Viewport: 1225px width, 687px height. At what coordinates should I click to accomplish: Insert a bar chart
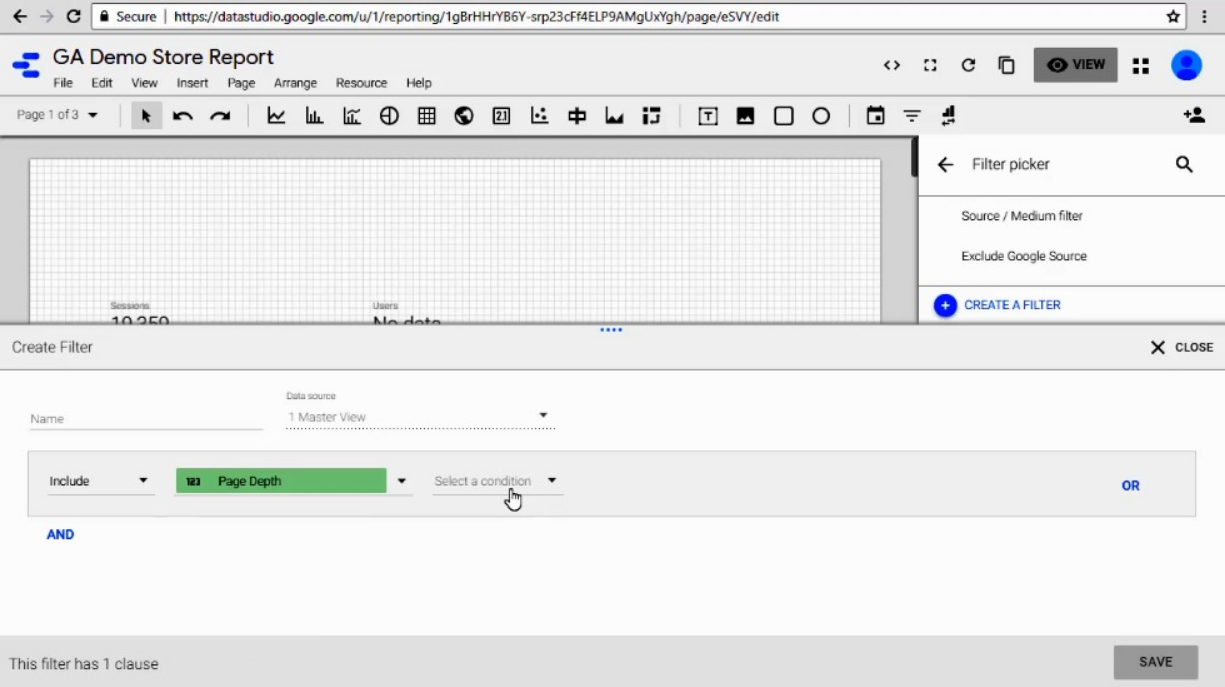click(x=314, y=115)
